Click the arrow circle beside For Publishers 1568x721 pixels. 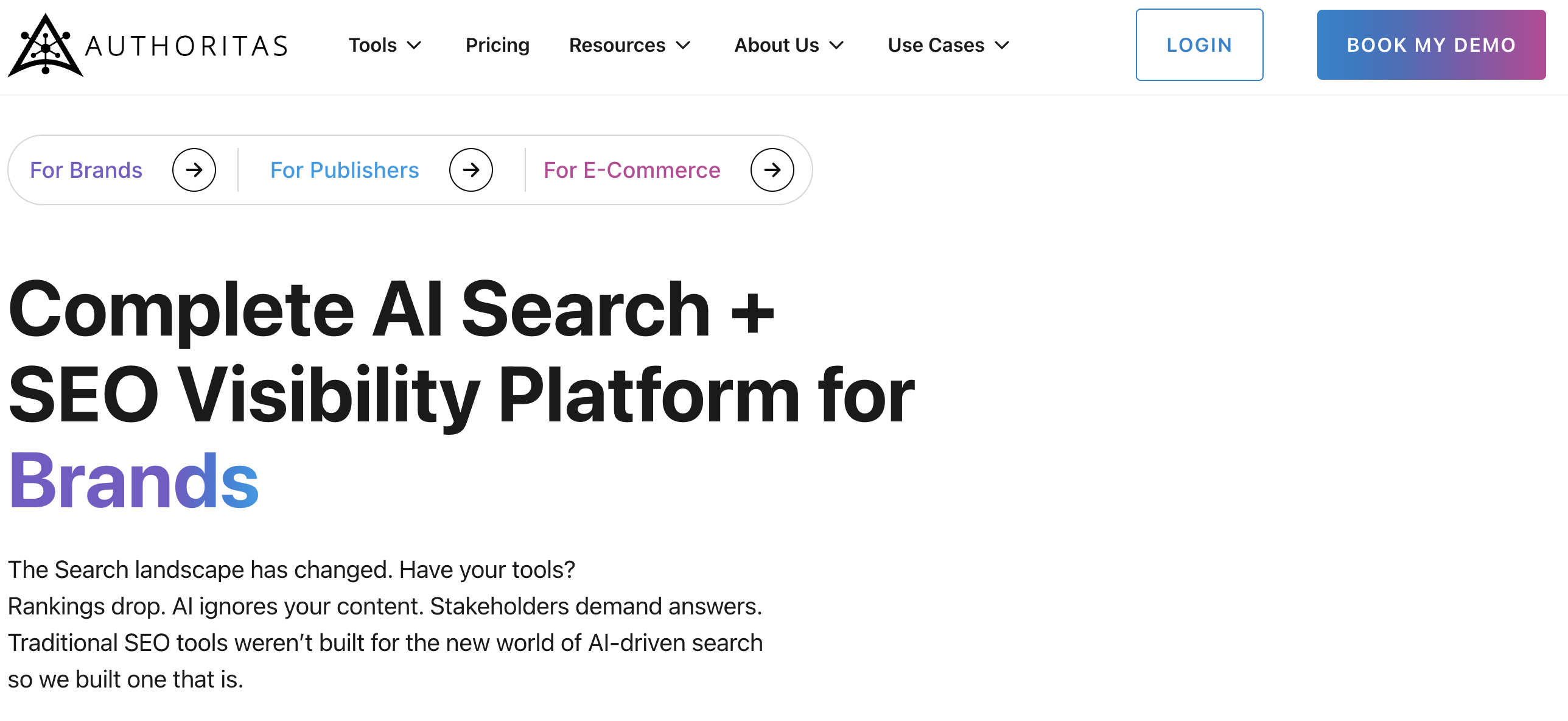[x=471, y=170]
